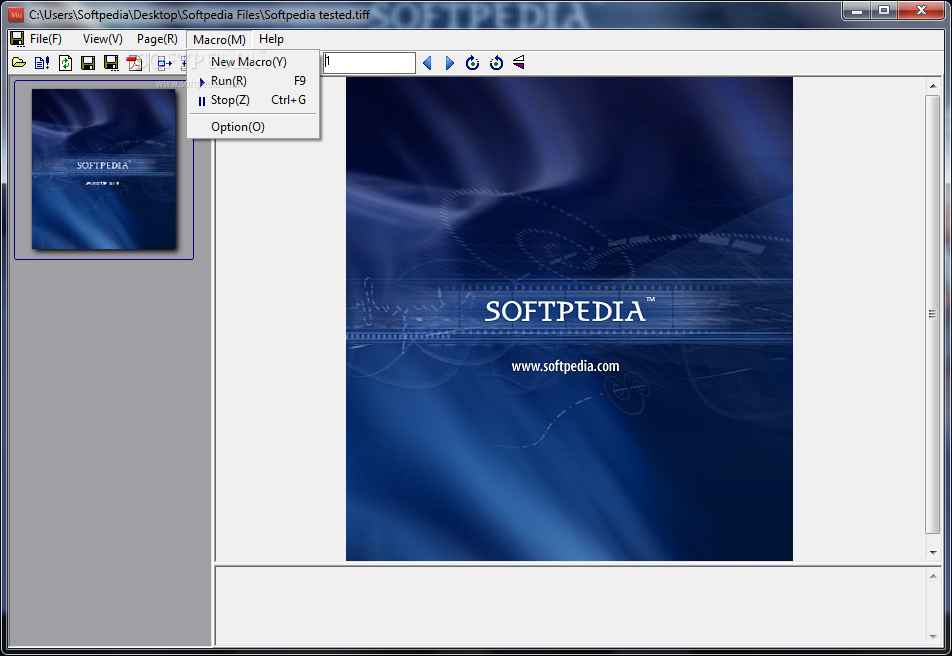Open the View(V) menu

(102, 39)
